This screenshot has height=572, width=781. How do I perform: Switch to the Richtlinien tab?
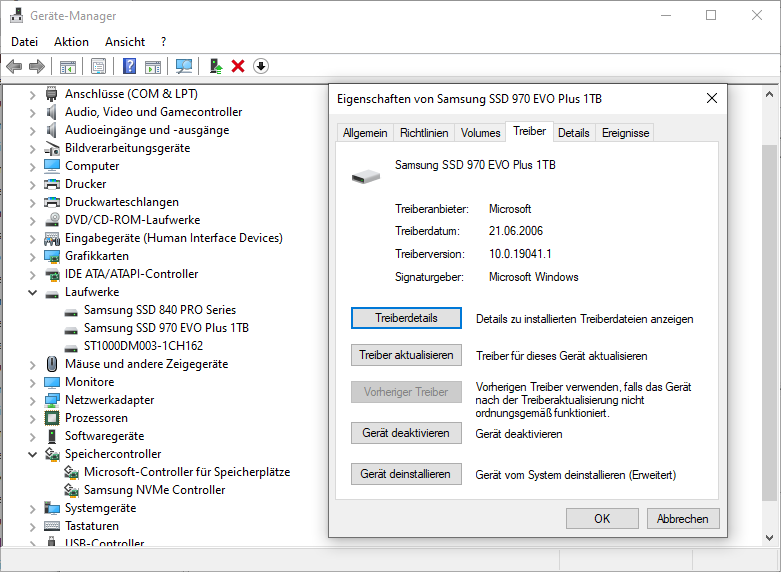tap(424, 133)
